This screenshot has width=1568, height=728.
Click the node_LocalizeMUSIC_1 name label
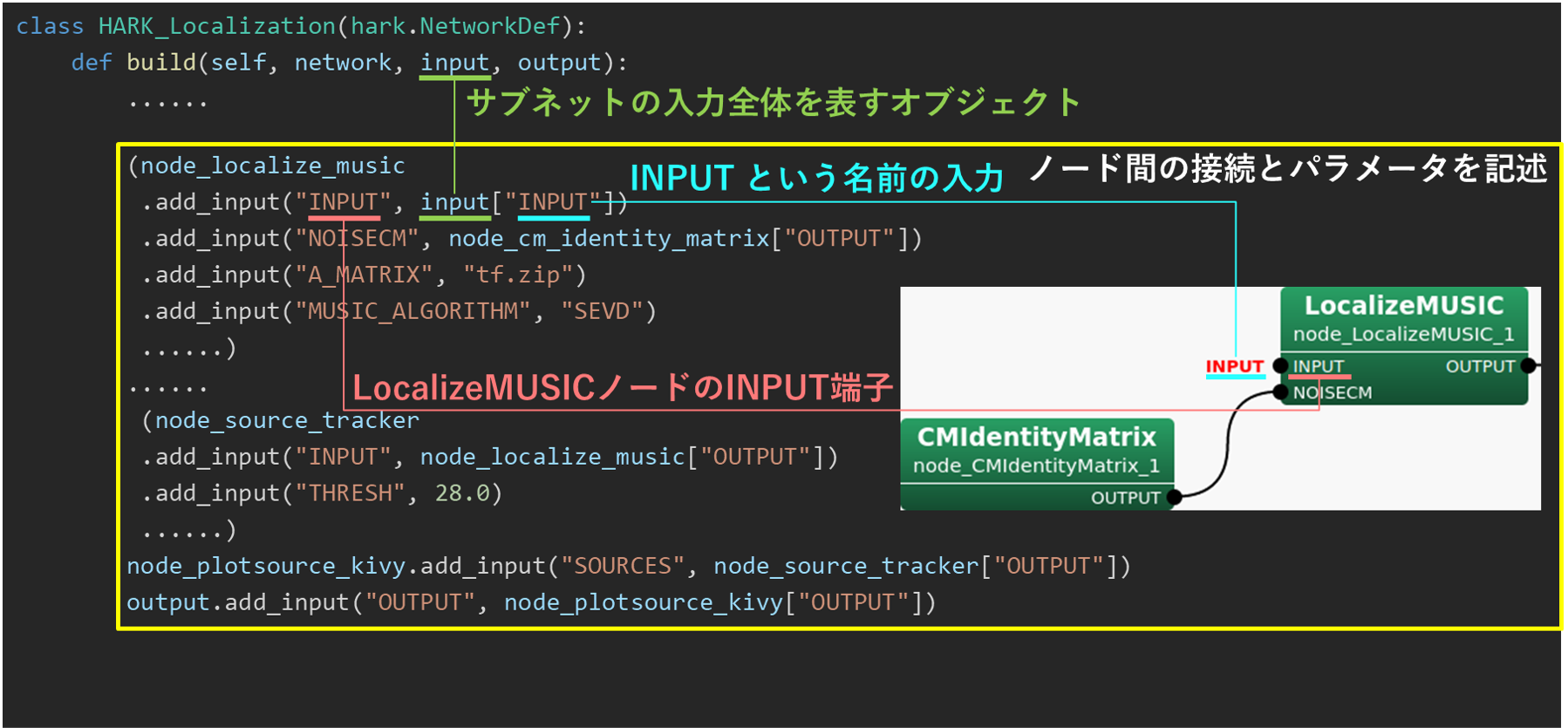[x=1402, y=335]
